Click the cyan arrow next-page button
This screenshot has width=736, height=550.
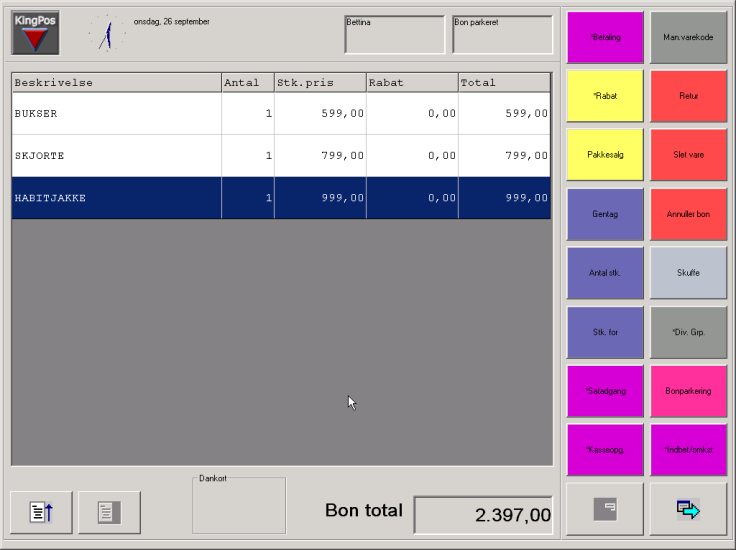[688, 509]
